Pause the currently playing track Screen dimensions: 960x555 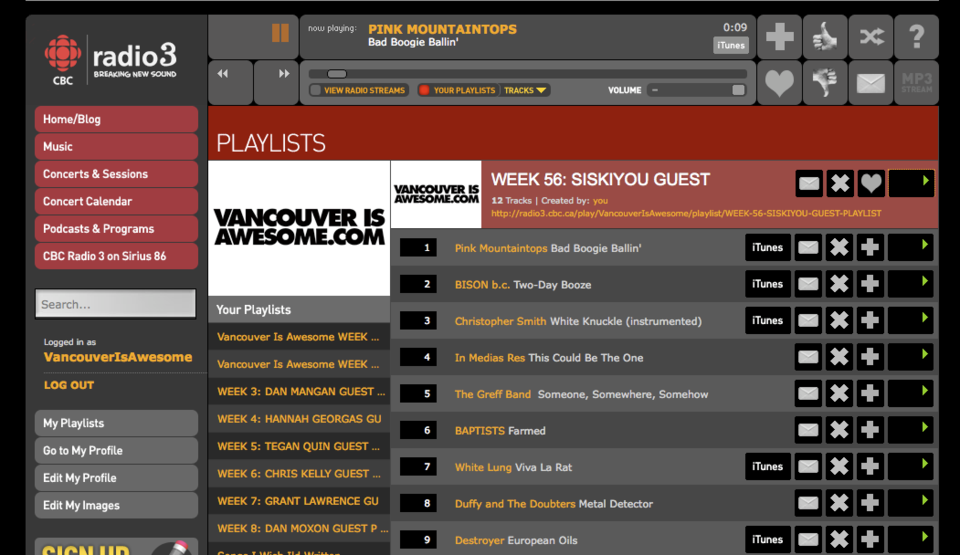click(280, 32)
